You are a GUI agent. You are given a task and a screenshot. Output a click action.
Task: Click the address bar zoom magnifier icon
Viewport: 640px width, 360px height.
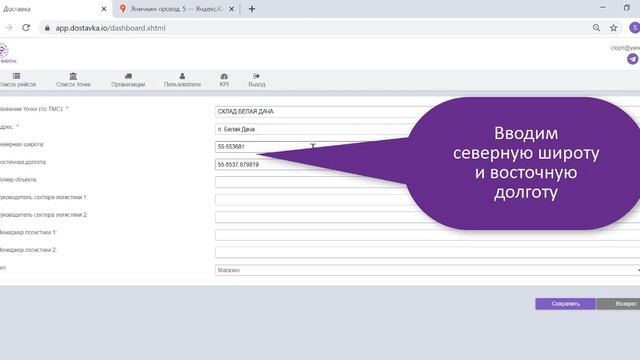[x=596, y=28]
